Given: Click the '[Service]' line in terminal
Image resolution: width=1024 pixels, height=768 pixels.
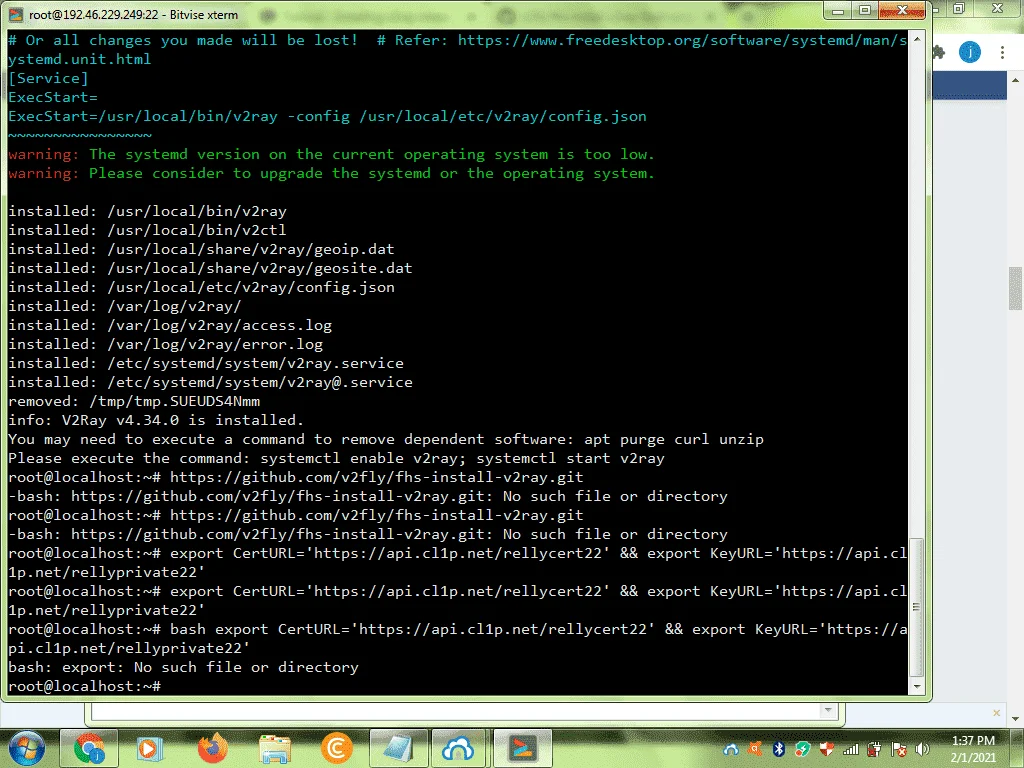Looking at the screenshot, I should point(48,78).
